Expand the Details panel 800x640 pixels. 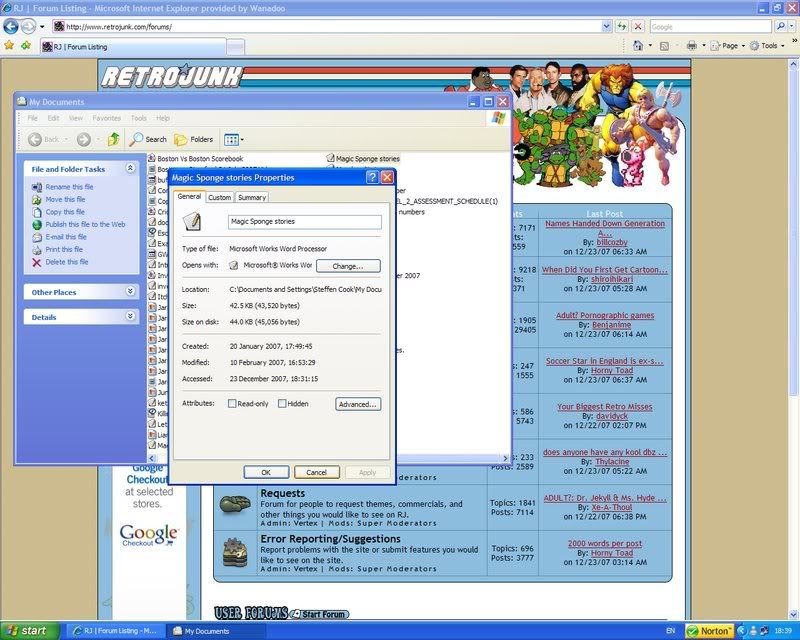click(x=130, y=316)
